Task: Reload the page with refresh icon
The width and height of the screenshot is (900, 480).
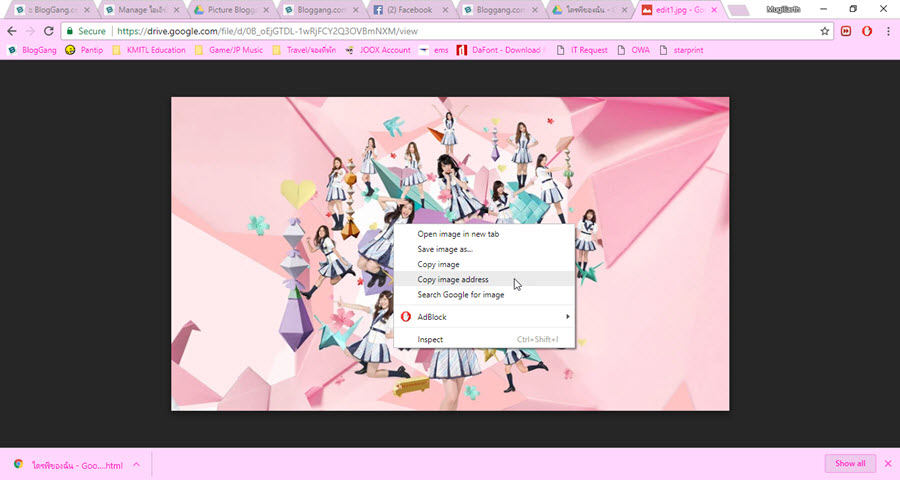Action: (49, 31)
